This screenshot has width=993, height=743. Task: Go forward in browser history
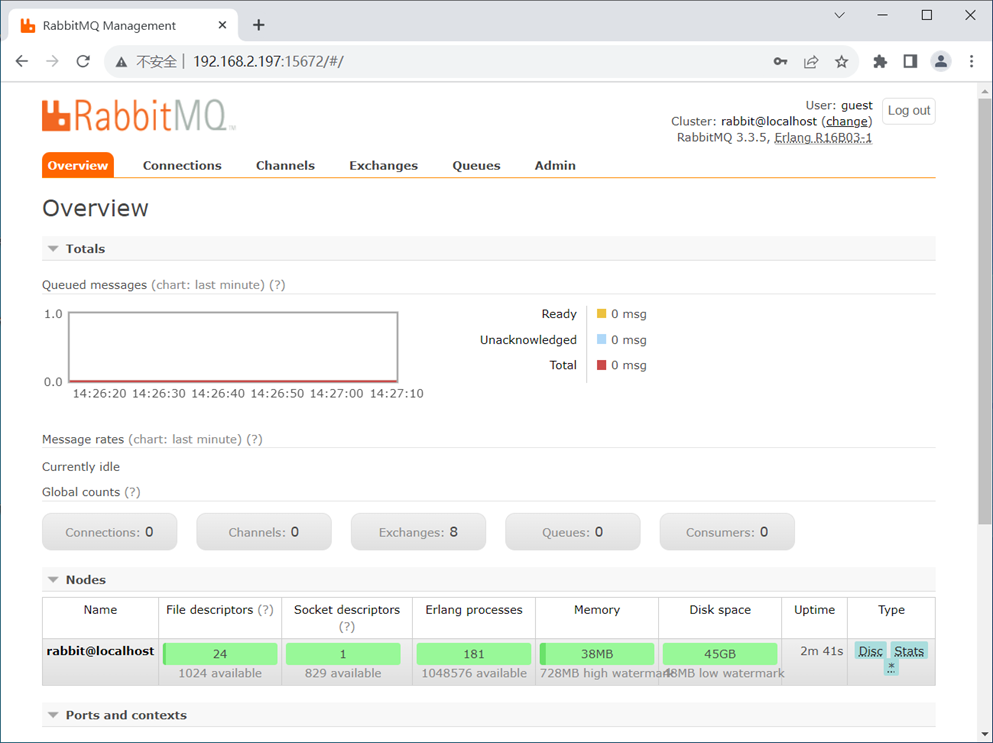pyautogui.click(x=53, y=61)
